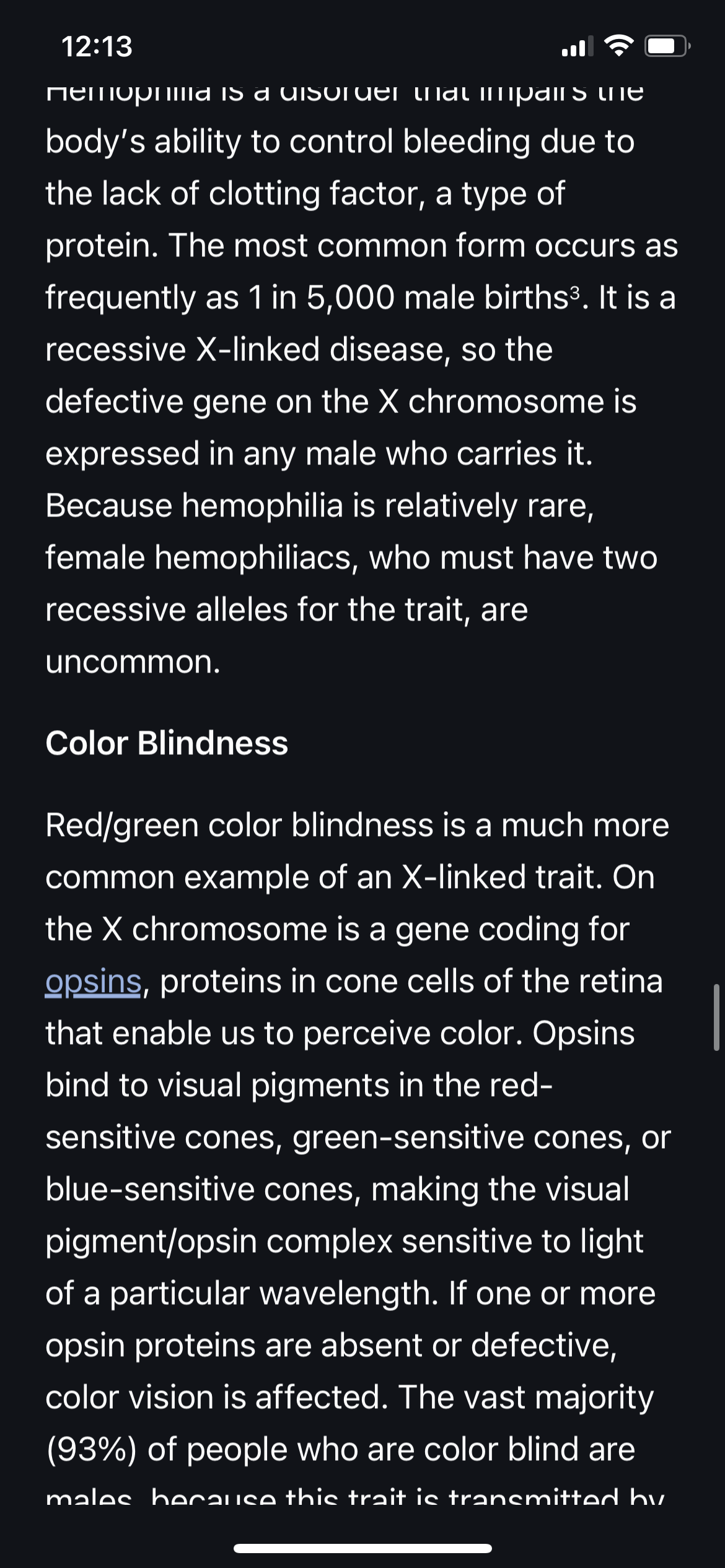Click the Because hemophilia is relatively rare line

320,505
